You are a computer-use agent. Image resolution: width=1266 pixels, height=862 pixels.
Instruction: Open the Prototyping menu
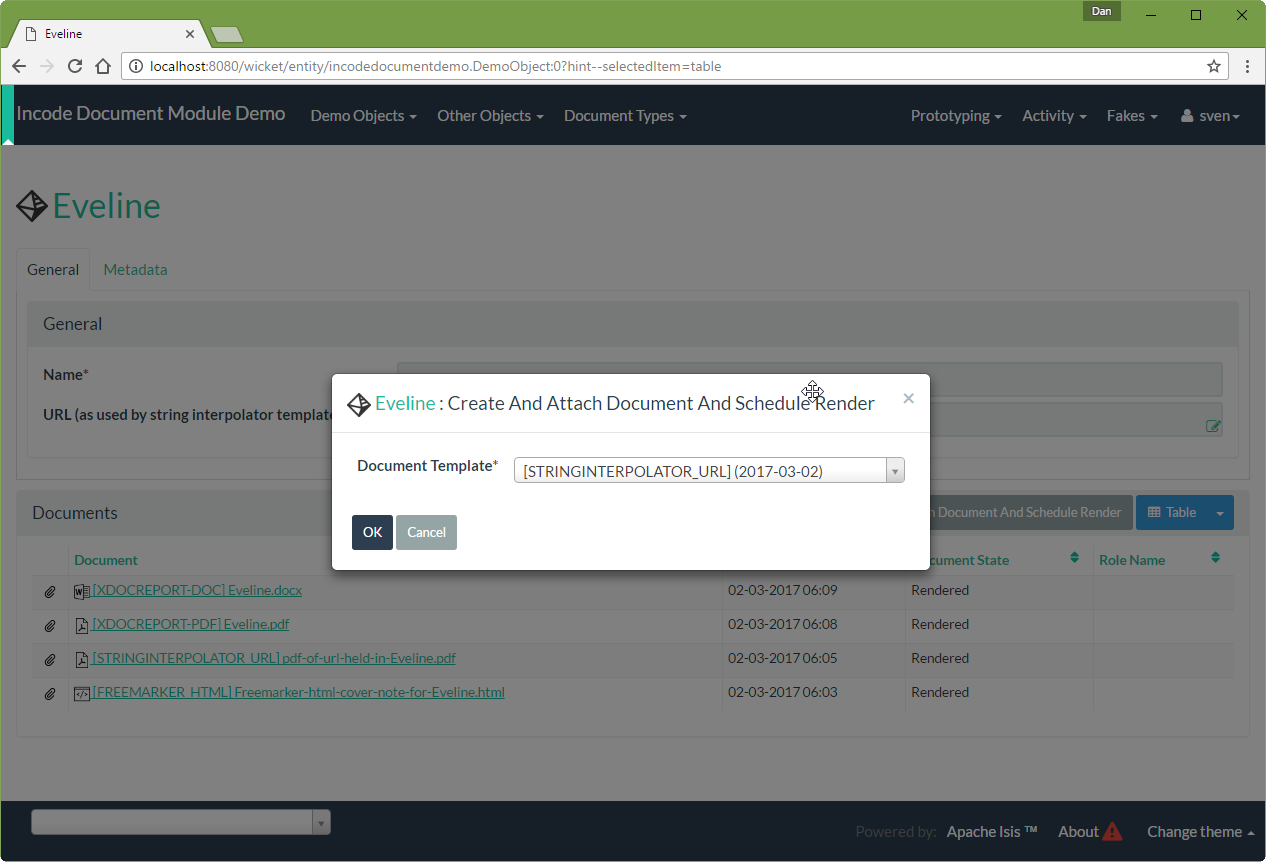[x=956, y=116]
